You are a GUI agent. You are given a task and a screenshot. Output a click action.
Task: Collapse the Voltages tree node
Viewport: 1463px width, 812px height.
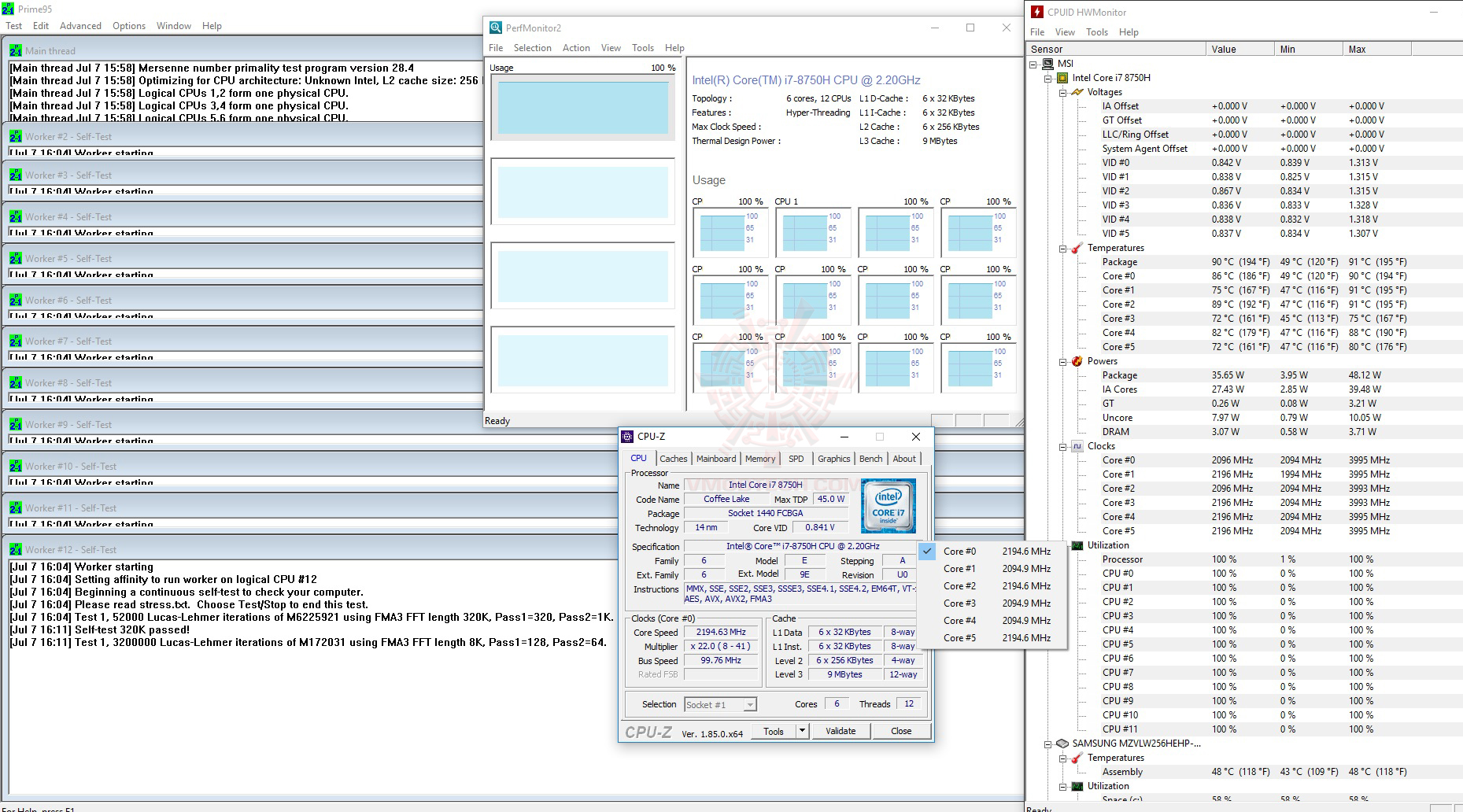[1062, 92]
